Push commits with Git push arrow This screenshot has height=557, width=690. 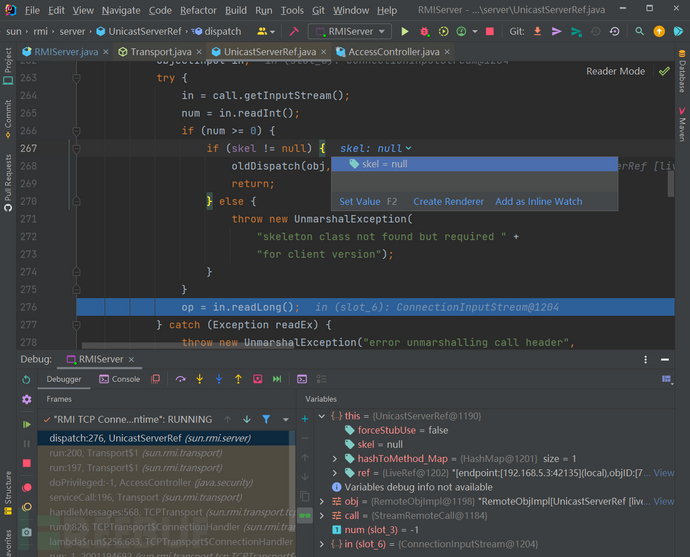557,31
